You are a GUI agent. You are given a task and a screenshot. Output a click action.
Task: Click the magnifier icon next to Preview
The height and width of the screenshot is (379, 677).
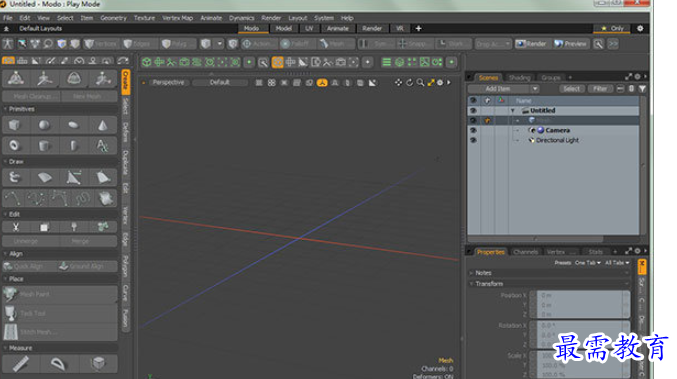598,44
